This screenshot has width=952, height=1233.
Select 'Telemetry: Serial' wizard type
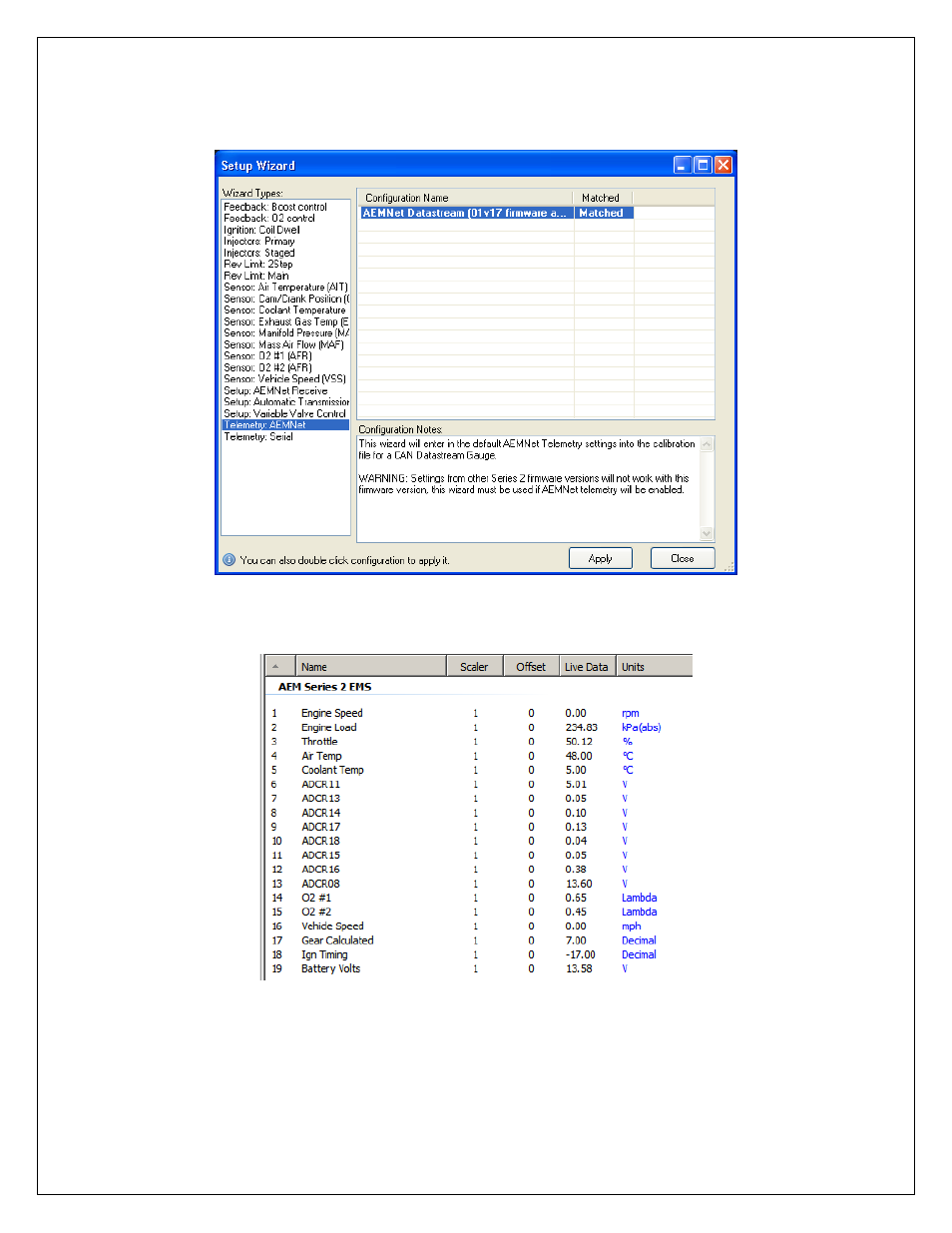pyautogui.click(x=258, y=436)
